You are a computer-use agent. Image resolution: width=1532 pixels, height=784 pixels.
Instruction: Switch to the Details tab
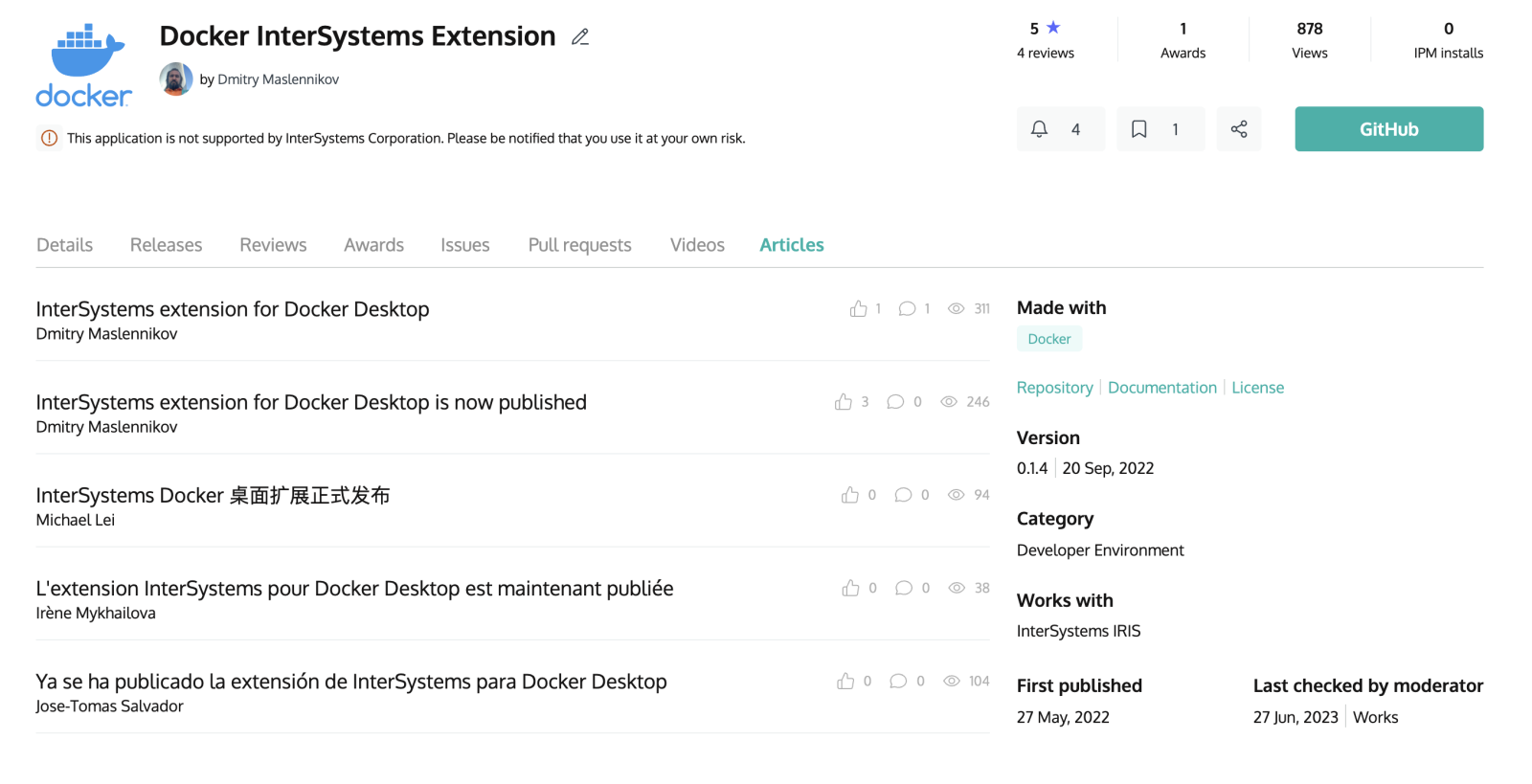click(65, 245)
